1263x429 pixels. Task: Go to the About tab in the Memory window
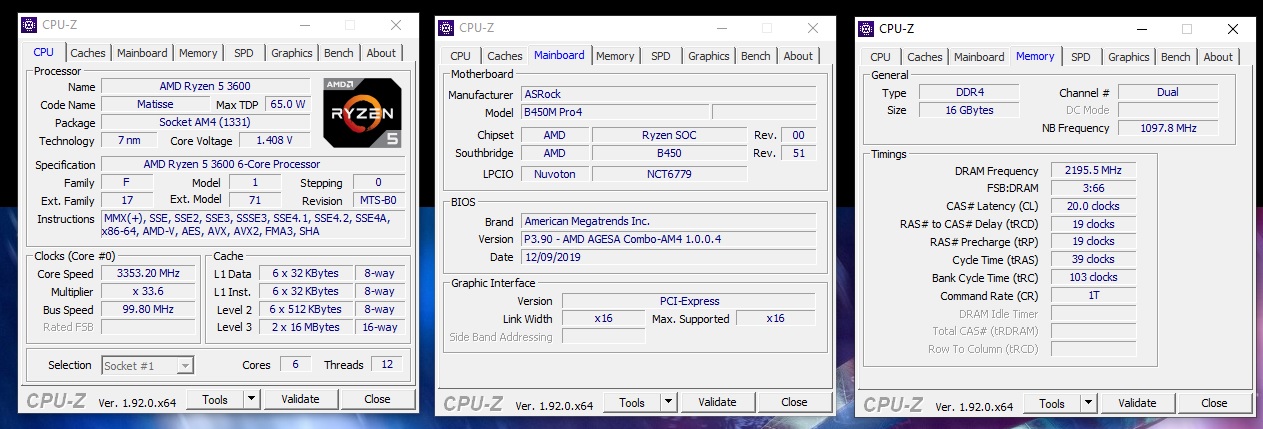[x=1218, y=57]
